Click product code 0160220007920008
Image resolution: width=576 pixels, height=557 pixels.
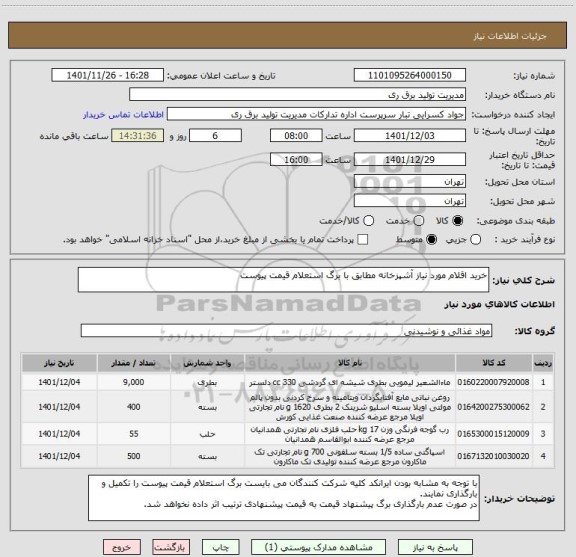coord(493,382)
